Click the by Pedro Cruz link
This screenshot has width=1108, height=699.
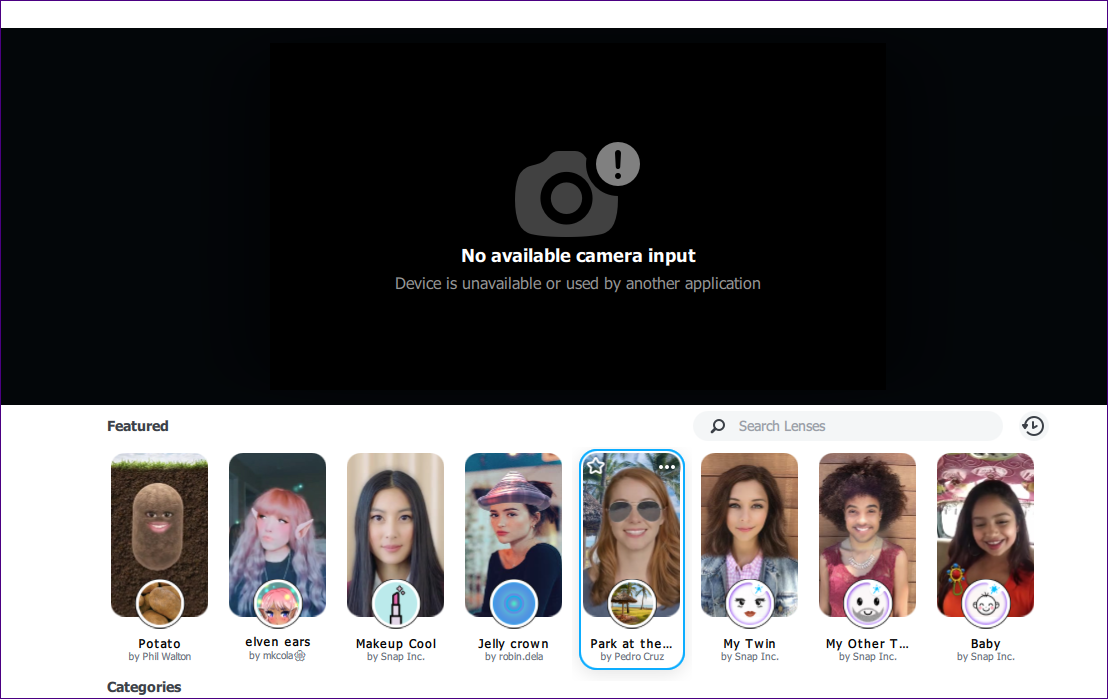(631, 657)
